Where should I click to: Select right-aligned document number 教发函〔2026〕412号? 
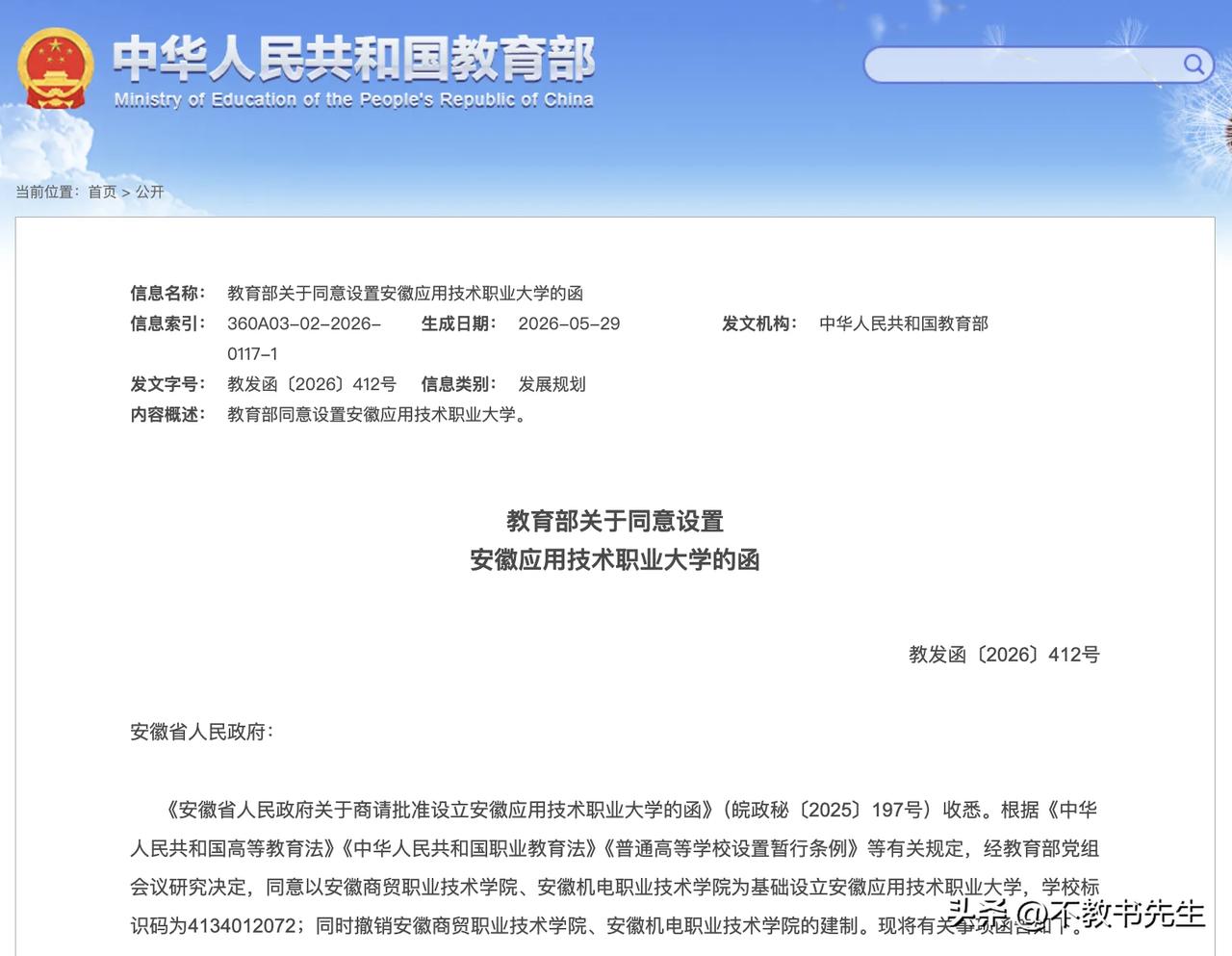(1004, 655)
